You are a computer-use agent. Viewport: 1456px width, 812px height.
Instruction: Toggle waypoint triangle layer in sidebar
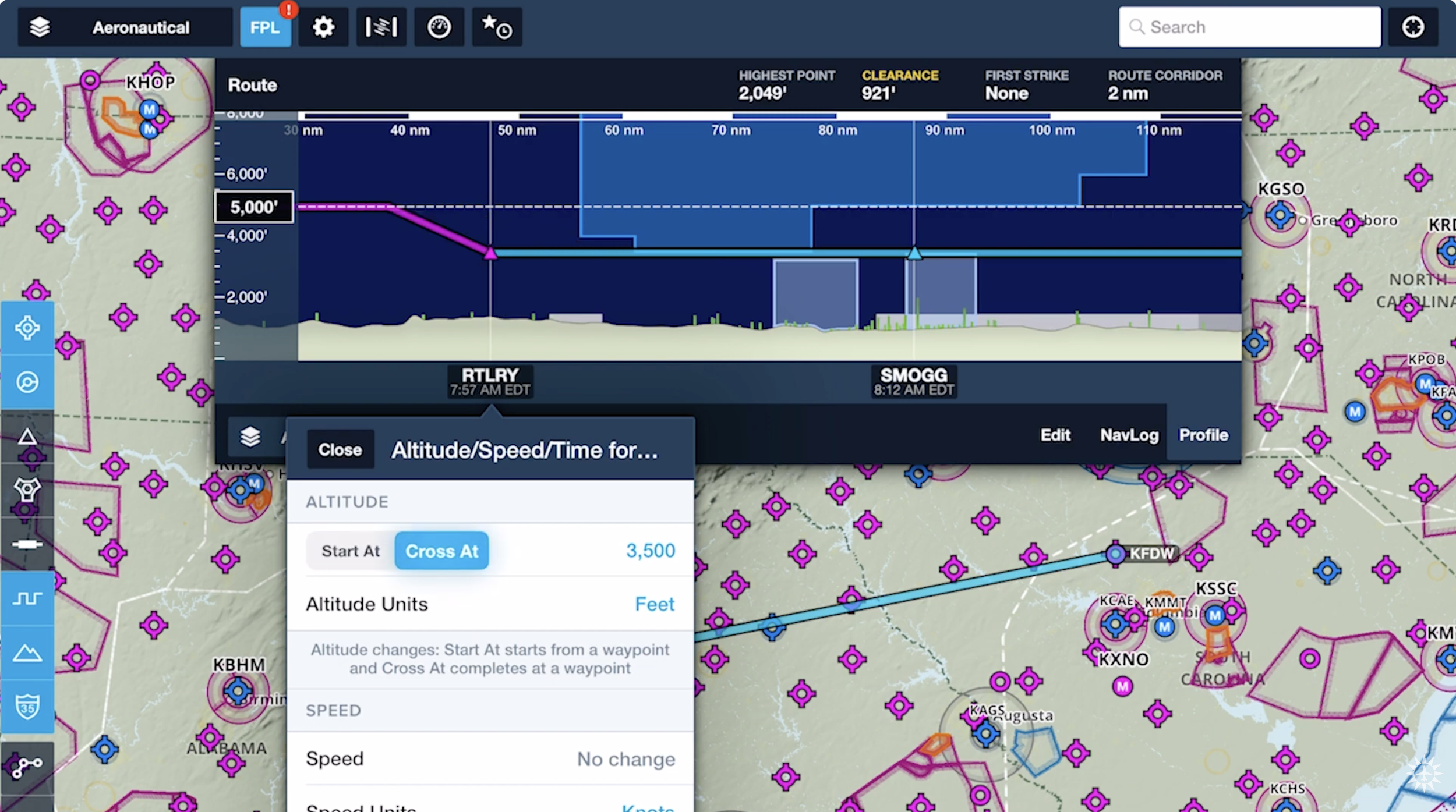point(27,437)
